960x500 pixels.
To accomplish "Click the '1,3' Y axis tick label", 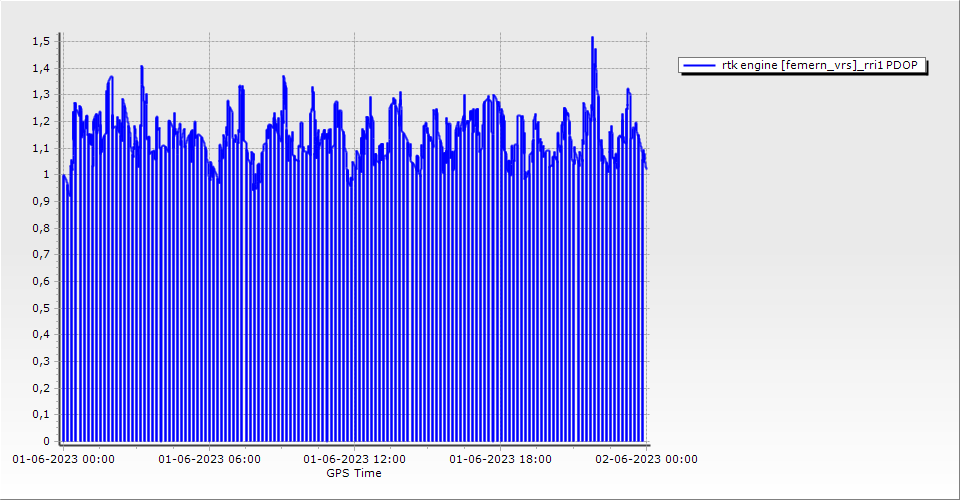I will tap(41, 95).
